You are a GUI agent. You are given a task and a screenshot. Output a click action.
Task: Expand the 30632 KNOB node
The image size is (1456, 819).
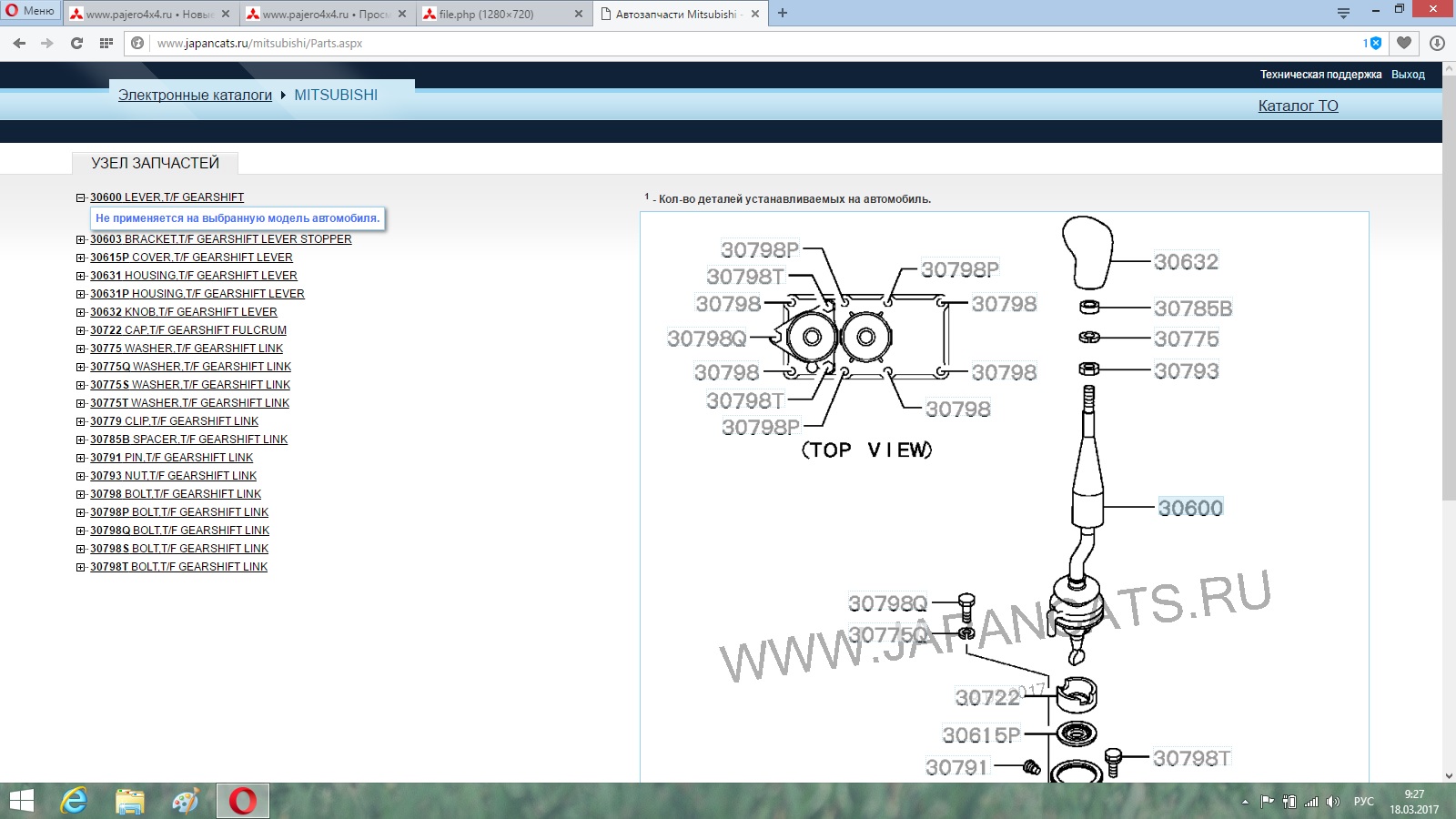click(x=81, y=312)
